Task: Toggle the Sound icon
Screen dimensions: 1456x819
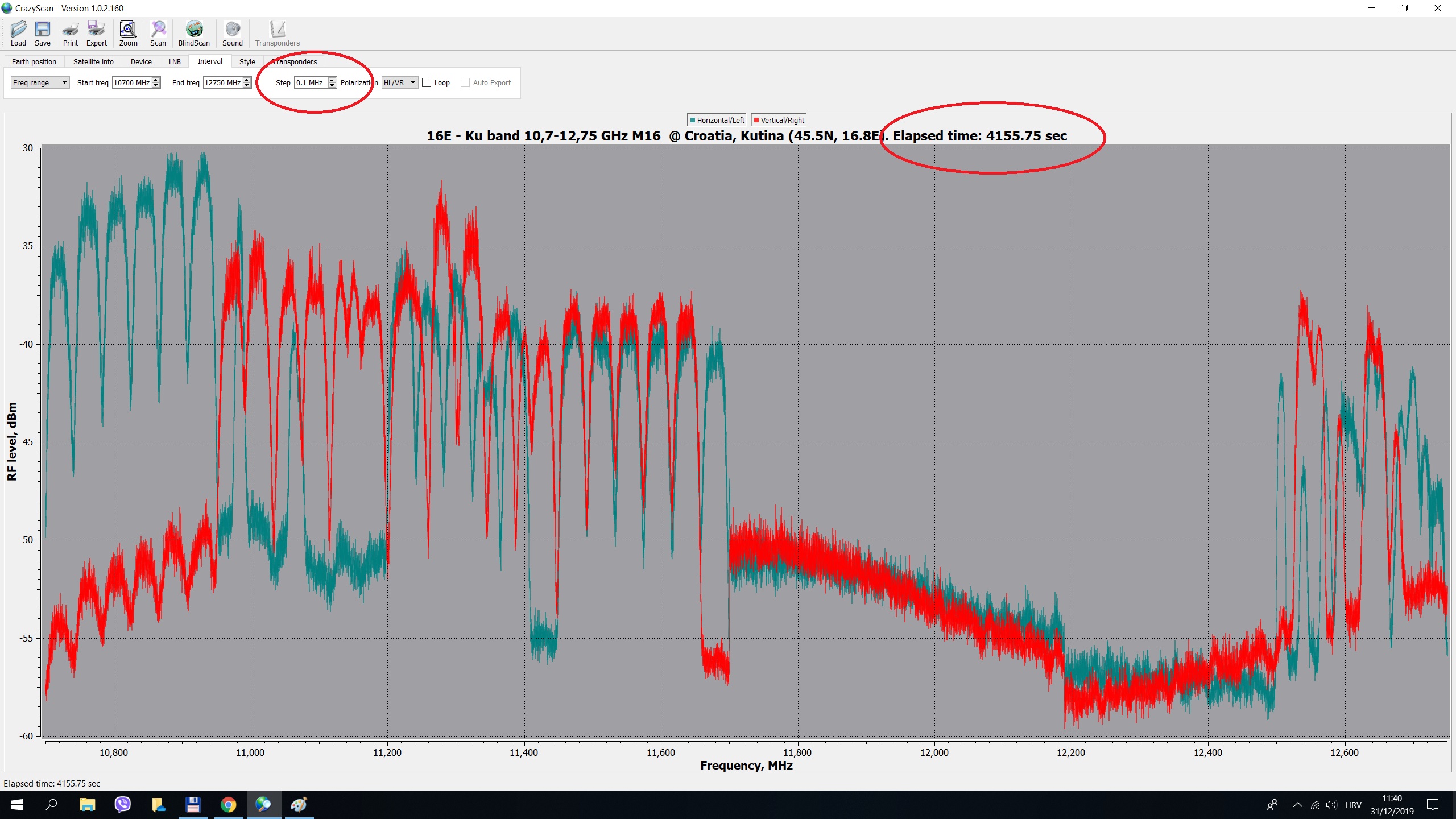Action: 232,34
